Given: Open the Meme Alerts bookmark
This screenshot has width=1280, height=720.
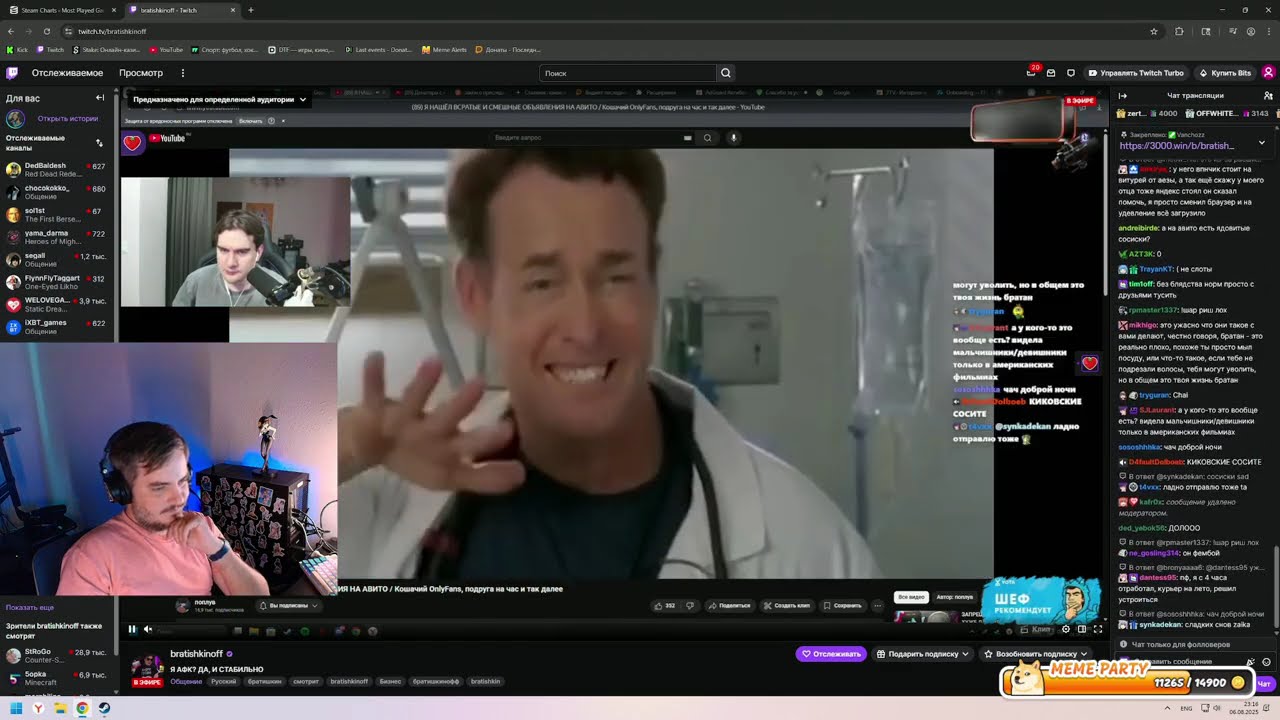Looking at the screenshot, I should (x=444, y=49).
